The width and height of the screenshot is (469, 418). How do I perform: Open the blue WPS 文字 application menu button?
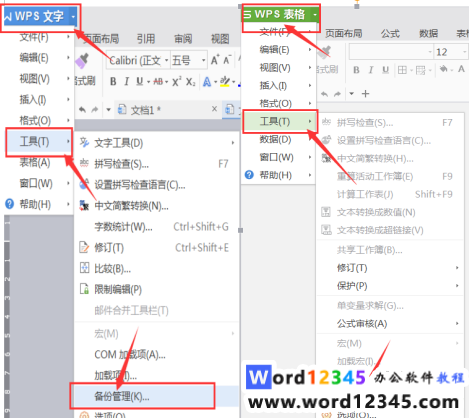tap(41, 17)
